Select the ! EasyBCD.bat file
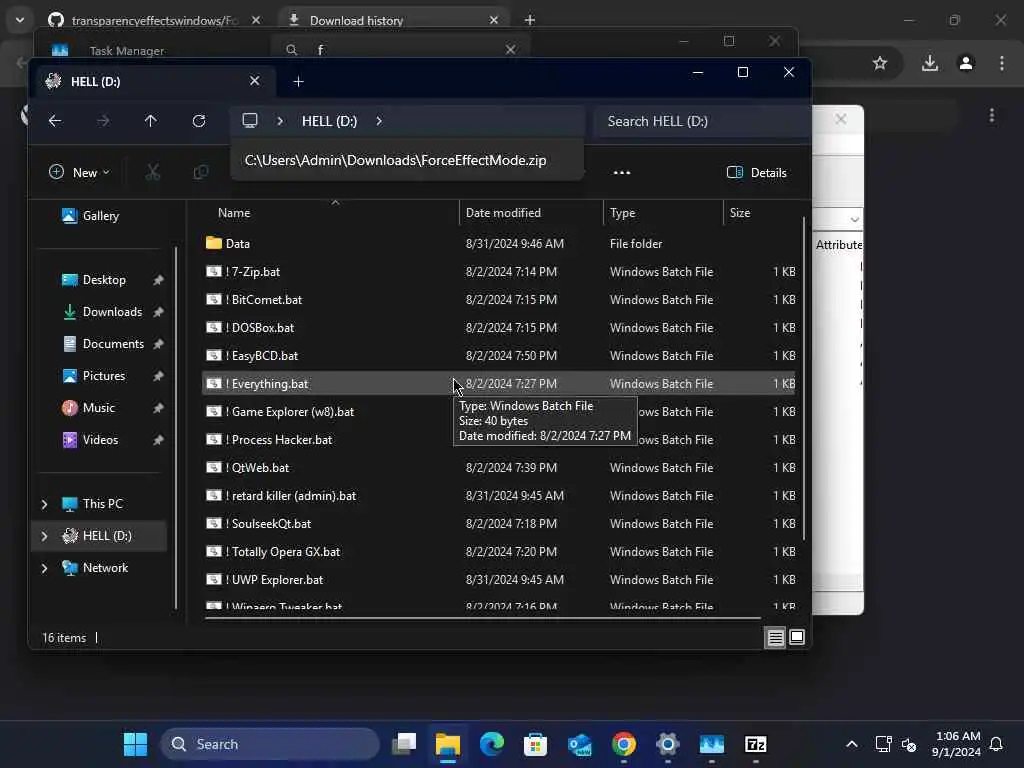The image size is (1024, 768). (x=498, y=356)
